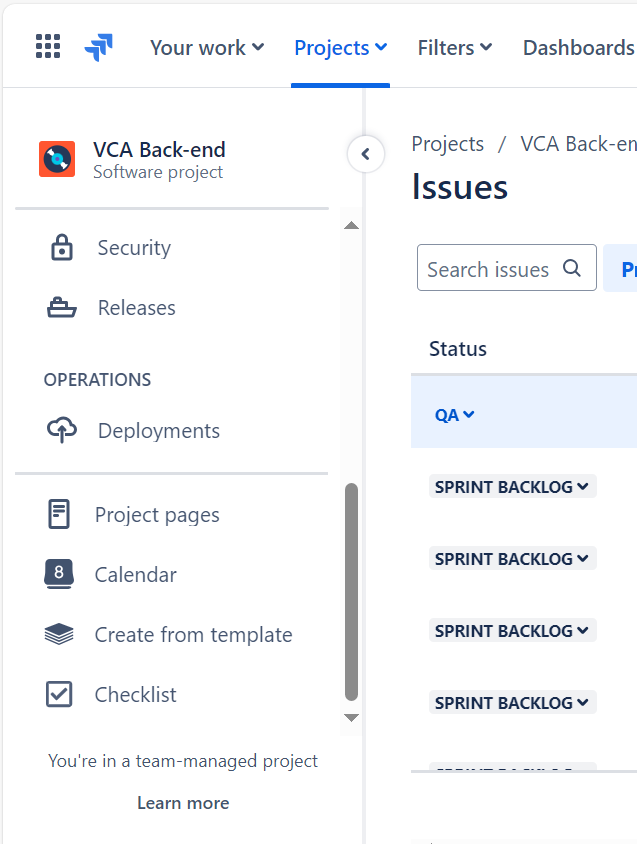
Task: Open the Calendar sidebar icon
Action: (x=59, y=574)
